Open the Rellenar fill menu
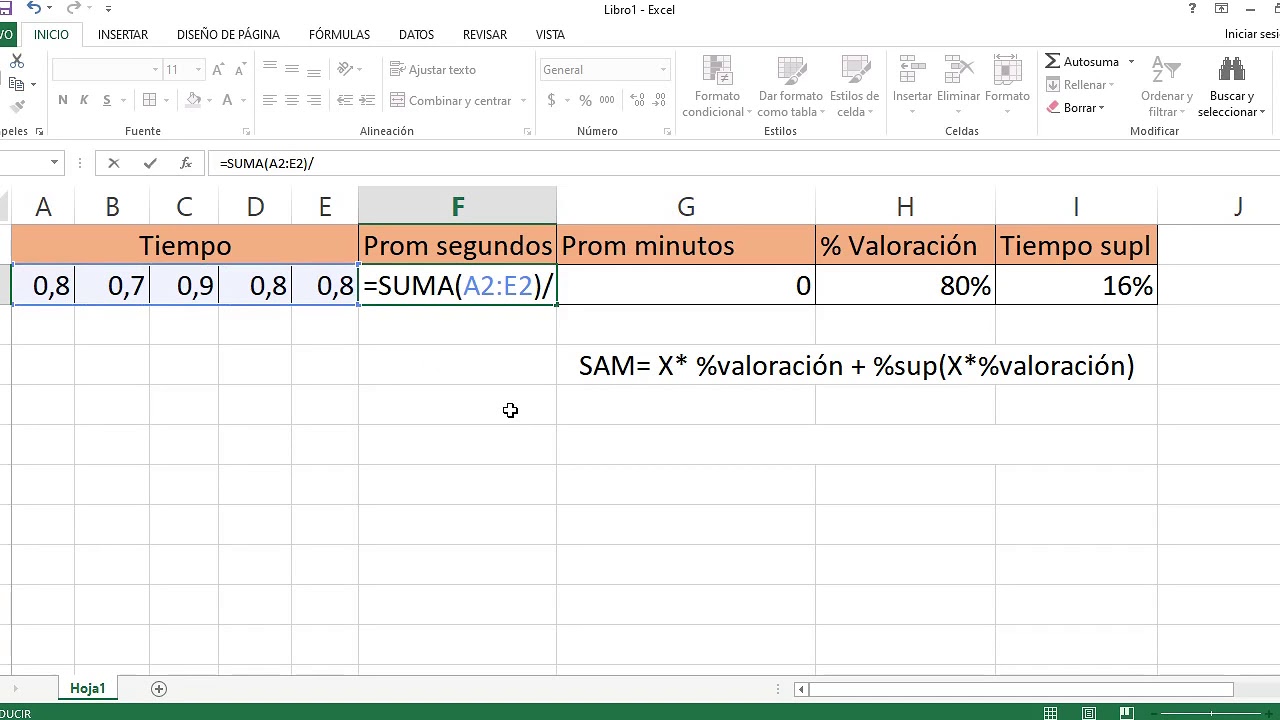Screen dimensions: 1280x720 point(1080,85)
